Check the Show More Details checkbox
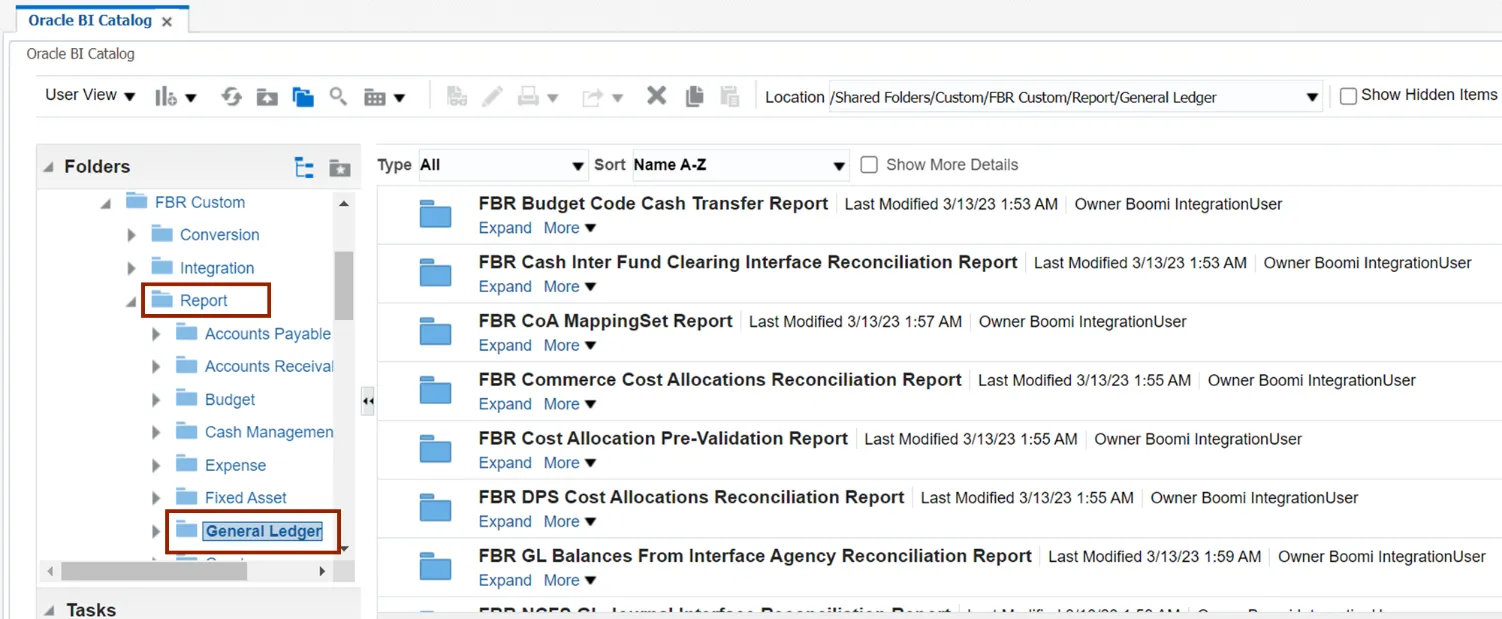This screenshot has height=619, width=1502. [x=869, y=165]
